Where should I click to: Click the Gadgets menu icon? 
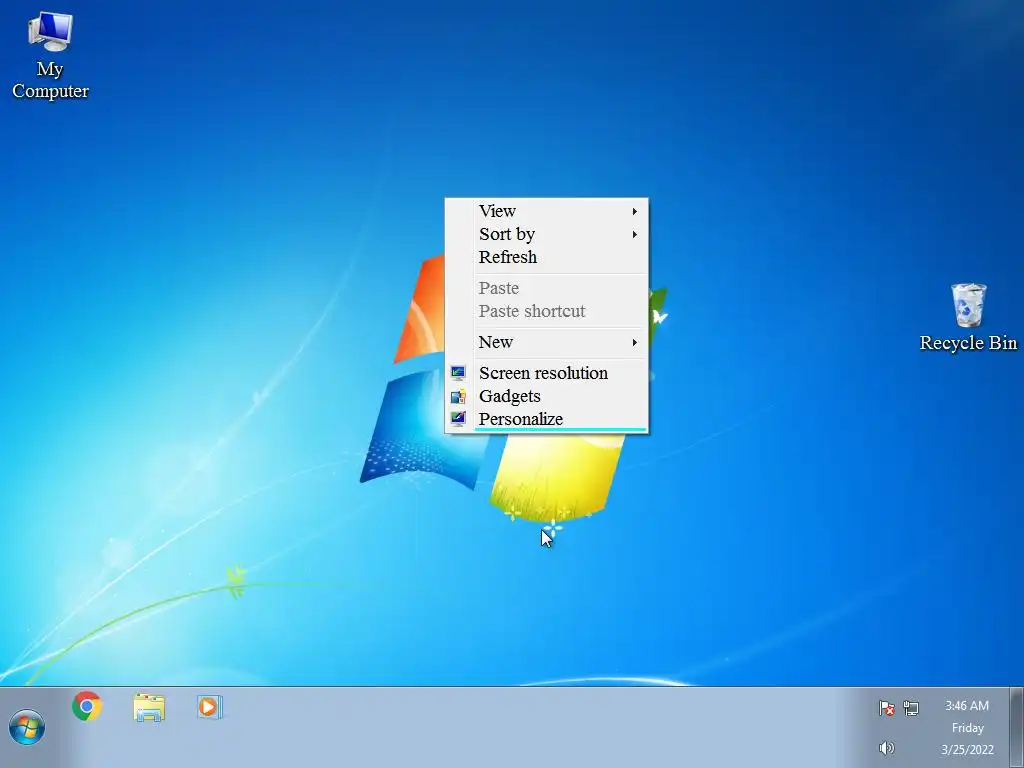point(458,396)
